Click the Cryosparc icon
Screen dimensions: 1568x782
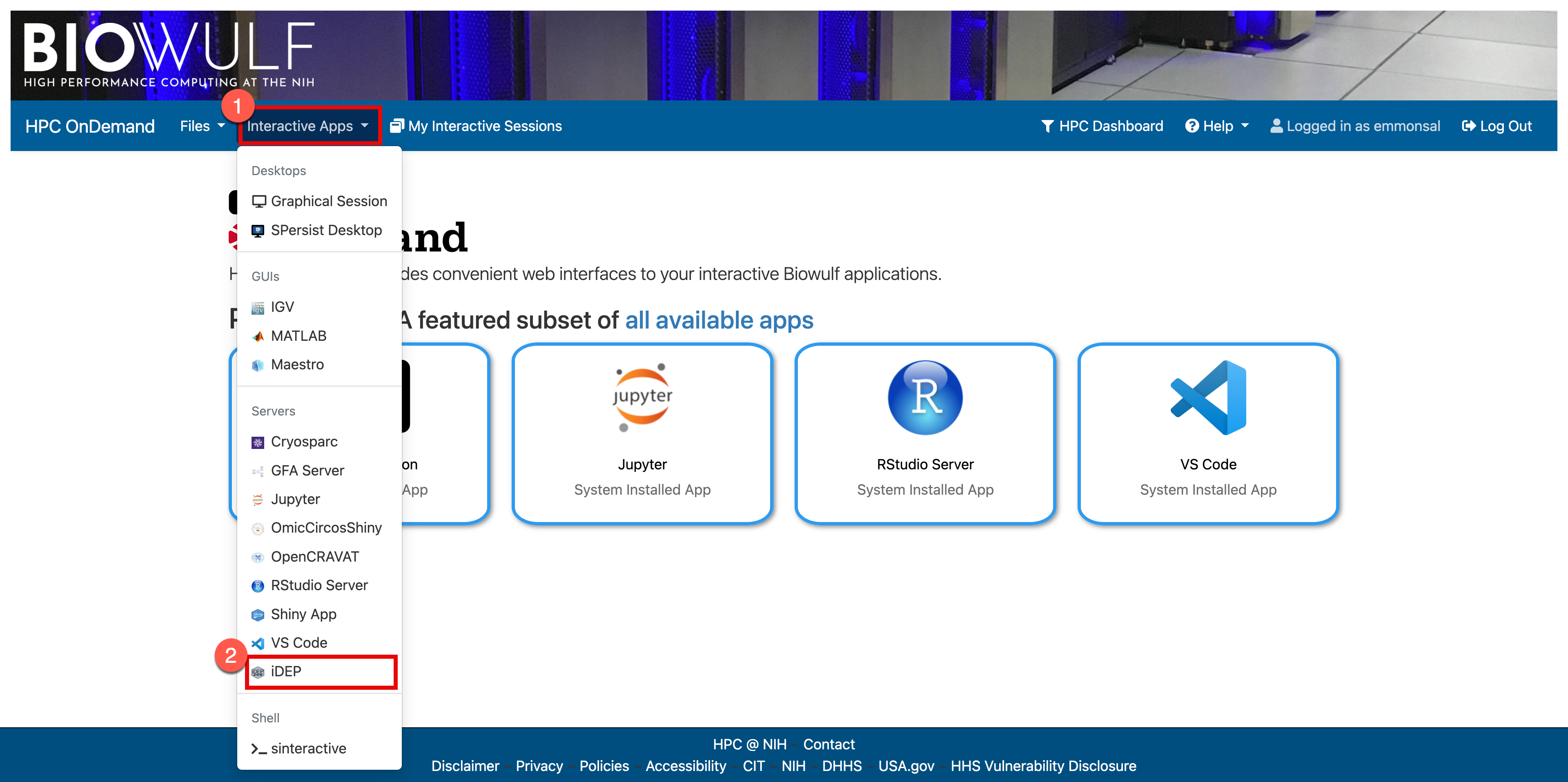tap(258, 442)
